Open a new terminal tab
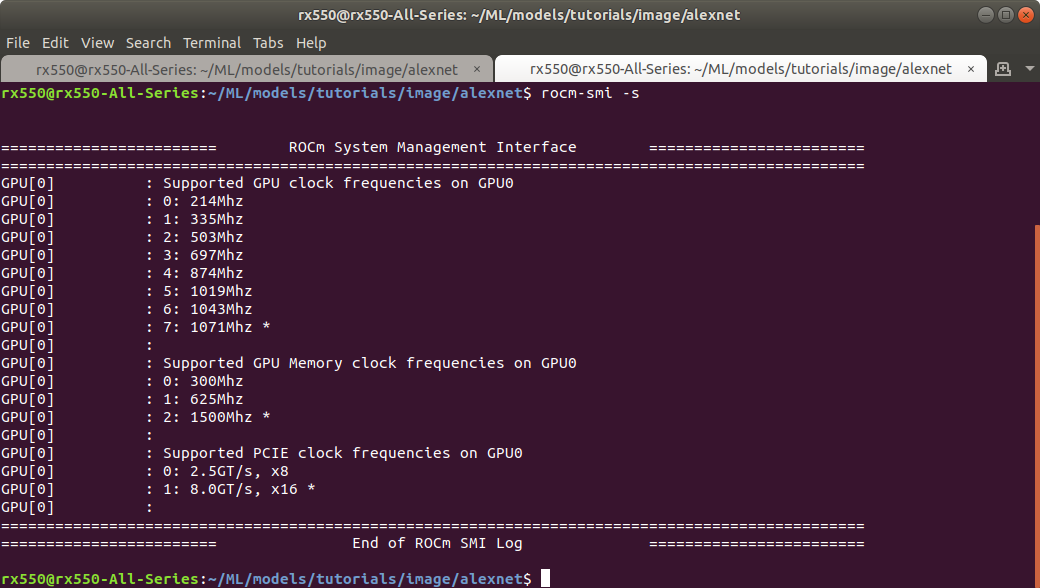Image resolution: width=1040 pixels, height=588 pixels. tap(1001, 69)
